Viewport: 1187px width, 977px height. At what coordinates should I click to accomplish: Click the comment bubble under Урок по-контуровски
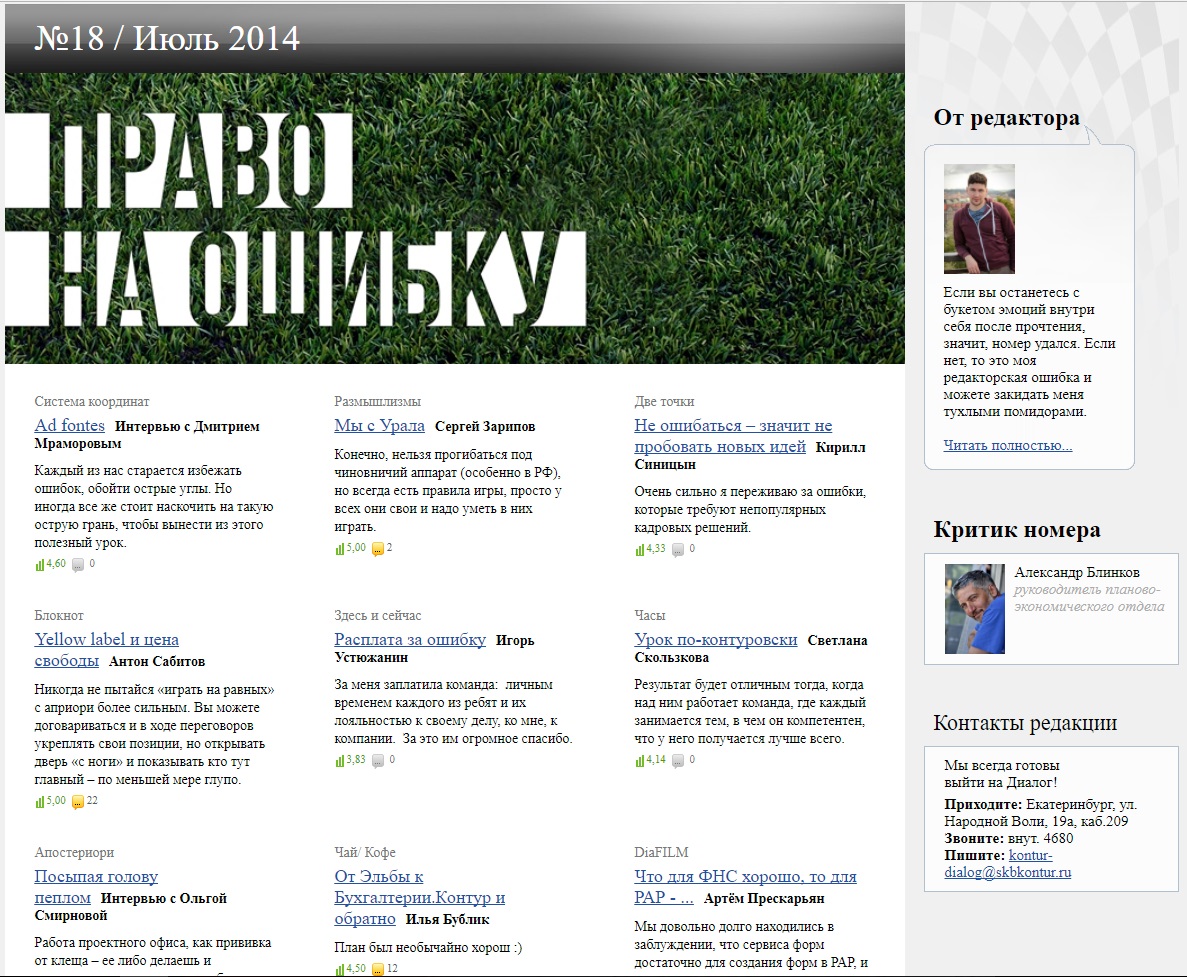[678, 760]
